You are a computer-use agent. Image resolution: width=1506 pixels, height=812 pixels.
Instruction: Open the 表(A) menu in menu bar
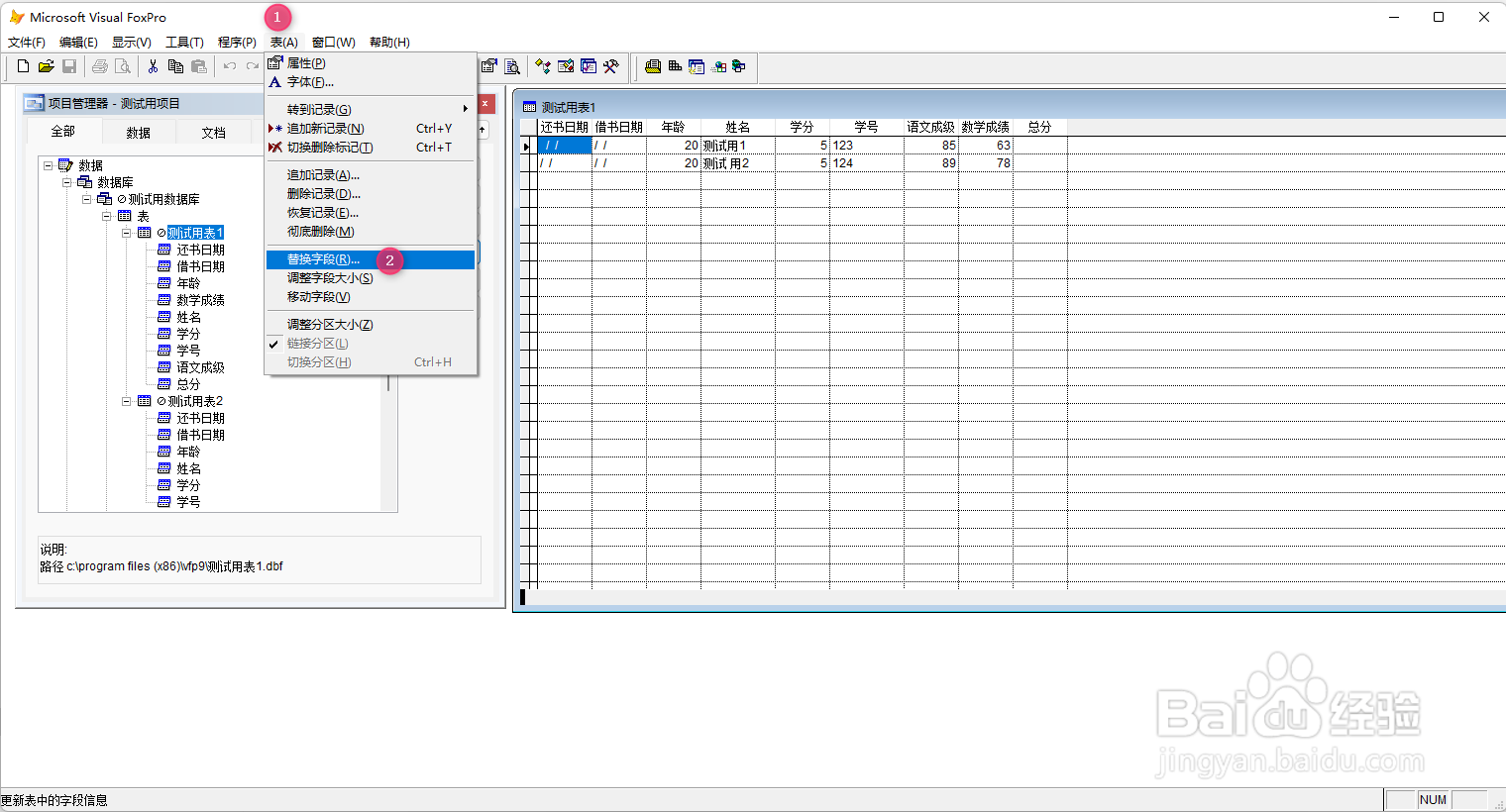coord(283,42)
